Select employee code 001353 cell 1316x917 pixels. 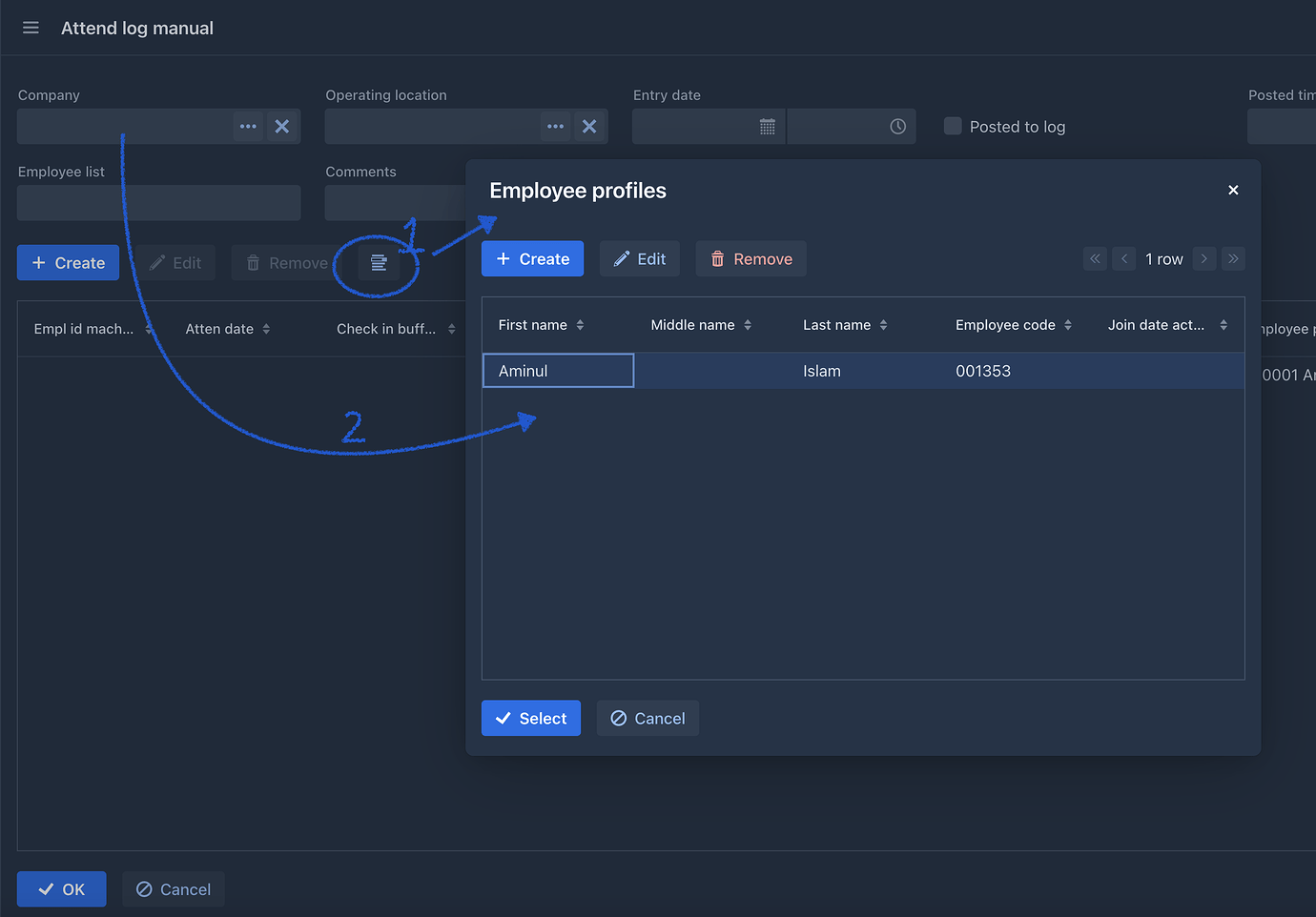point(1017,371)
